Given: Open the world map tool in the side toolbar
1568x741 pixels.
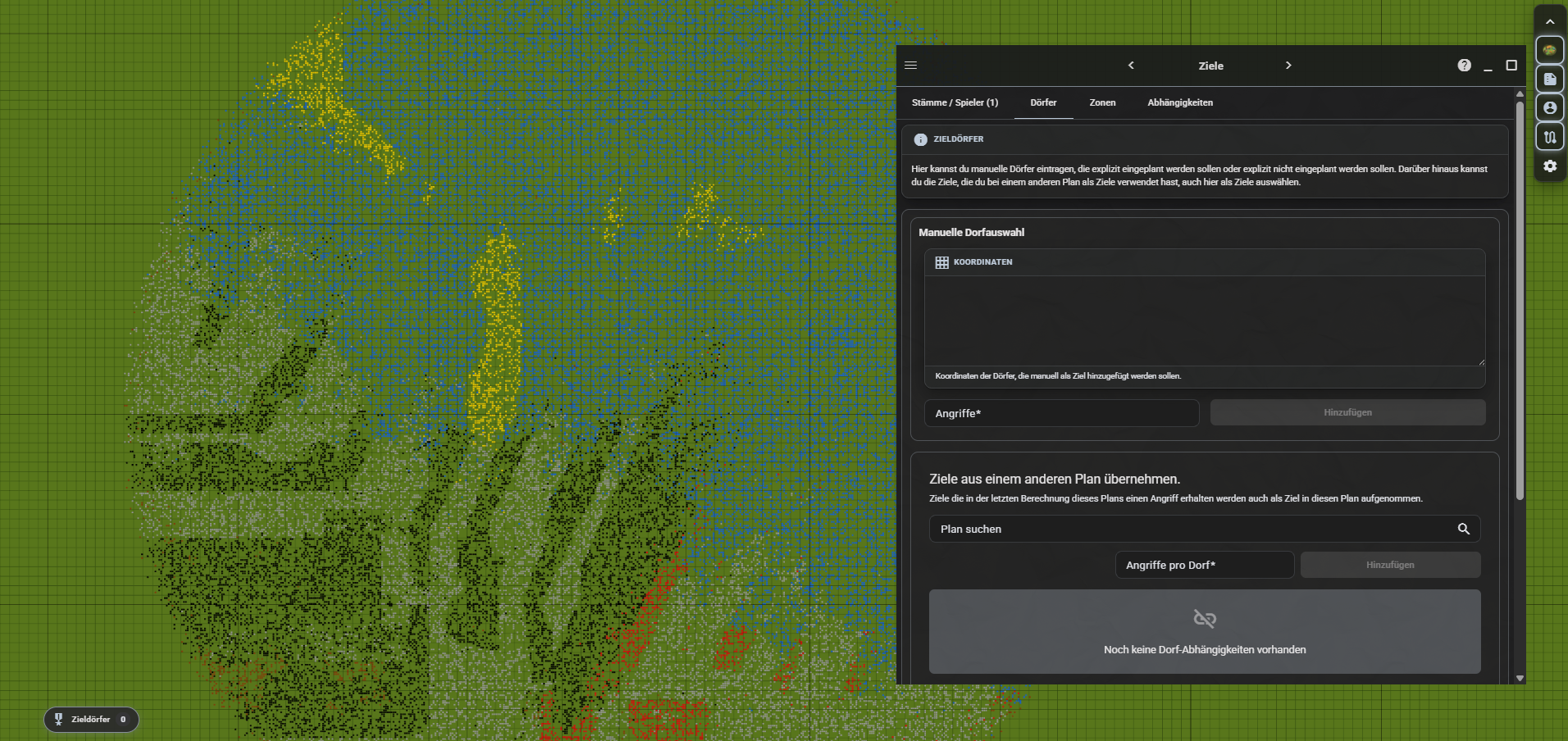Looking at the screenshot, I should click(1550, 50).
